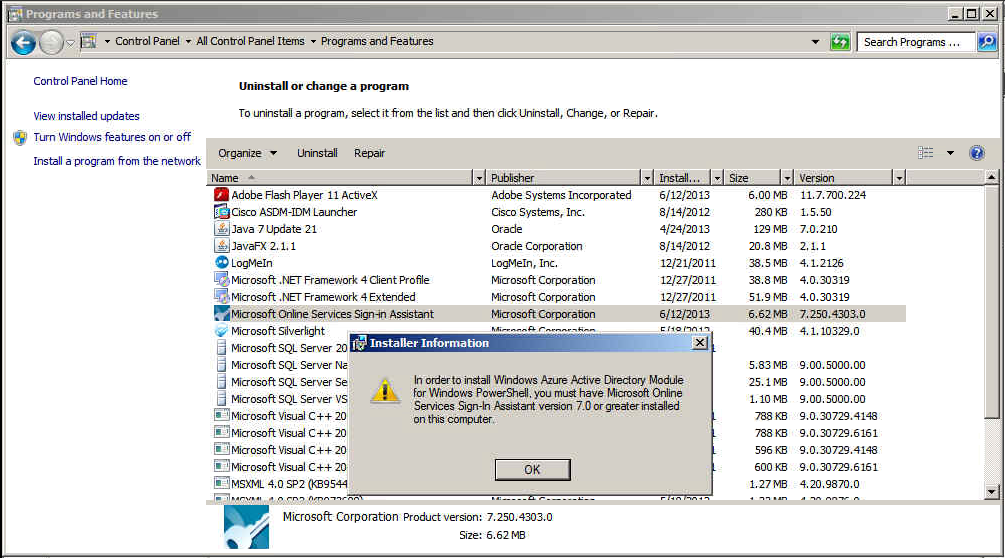Open the Organize menu
1005x558 pixels.
247,153
